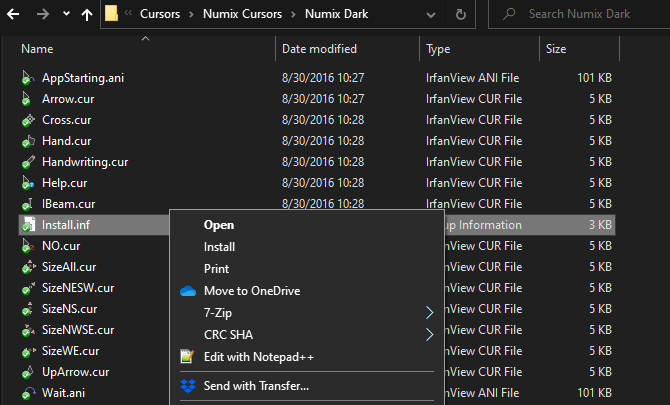
Task: Select the SizeWE.cur file icon
Action: [x=28, y=351]
